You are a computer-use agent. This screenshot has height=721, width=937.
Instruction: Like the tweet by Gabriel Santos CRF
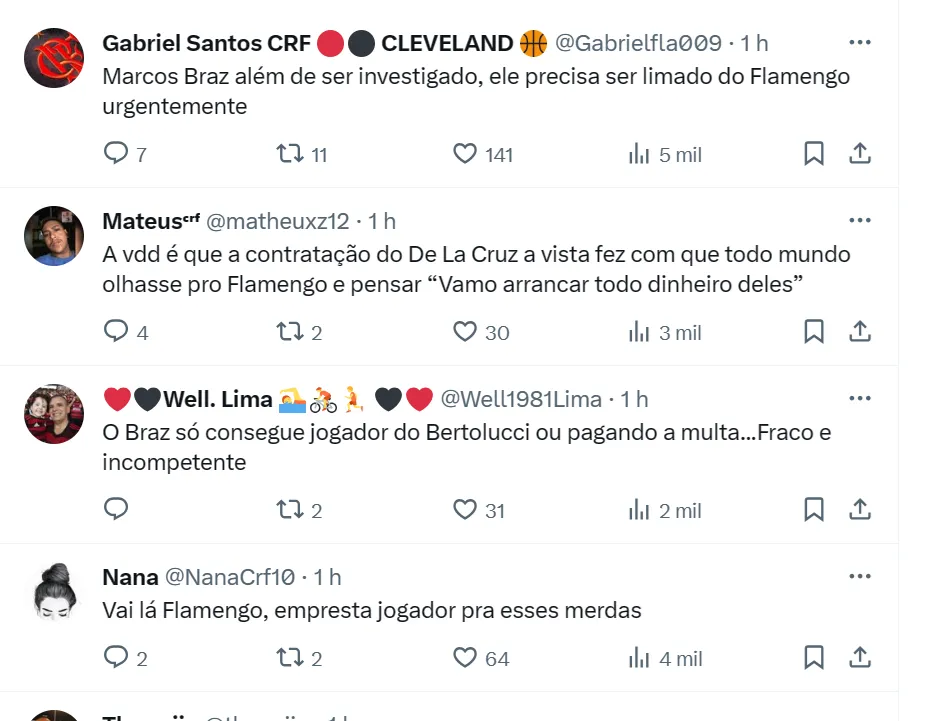pyautogui.click(x=465, y=153)
